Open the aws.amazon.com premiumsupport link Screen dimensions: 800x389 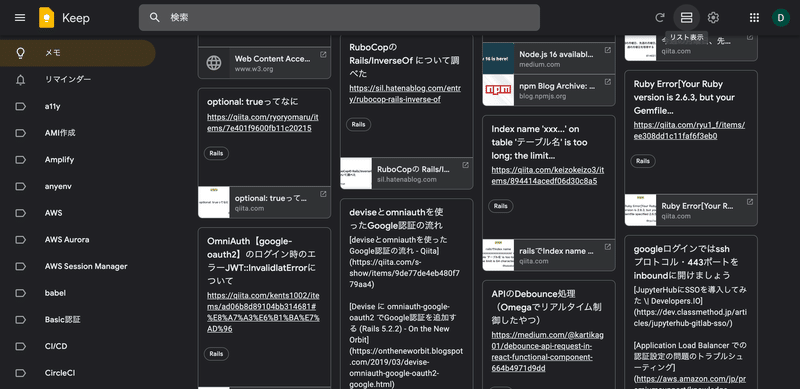[x=691, y=383]
